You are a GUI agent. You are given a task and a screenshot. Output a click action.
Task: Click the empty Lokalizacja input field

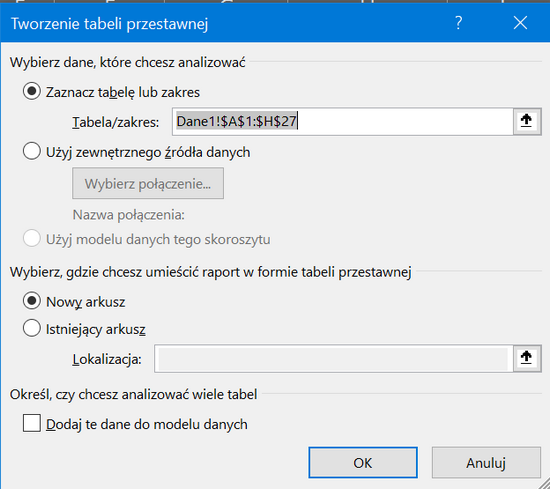point(334,358)
